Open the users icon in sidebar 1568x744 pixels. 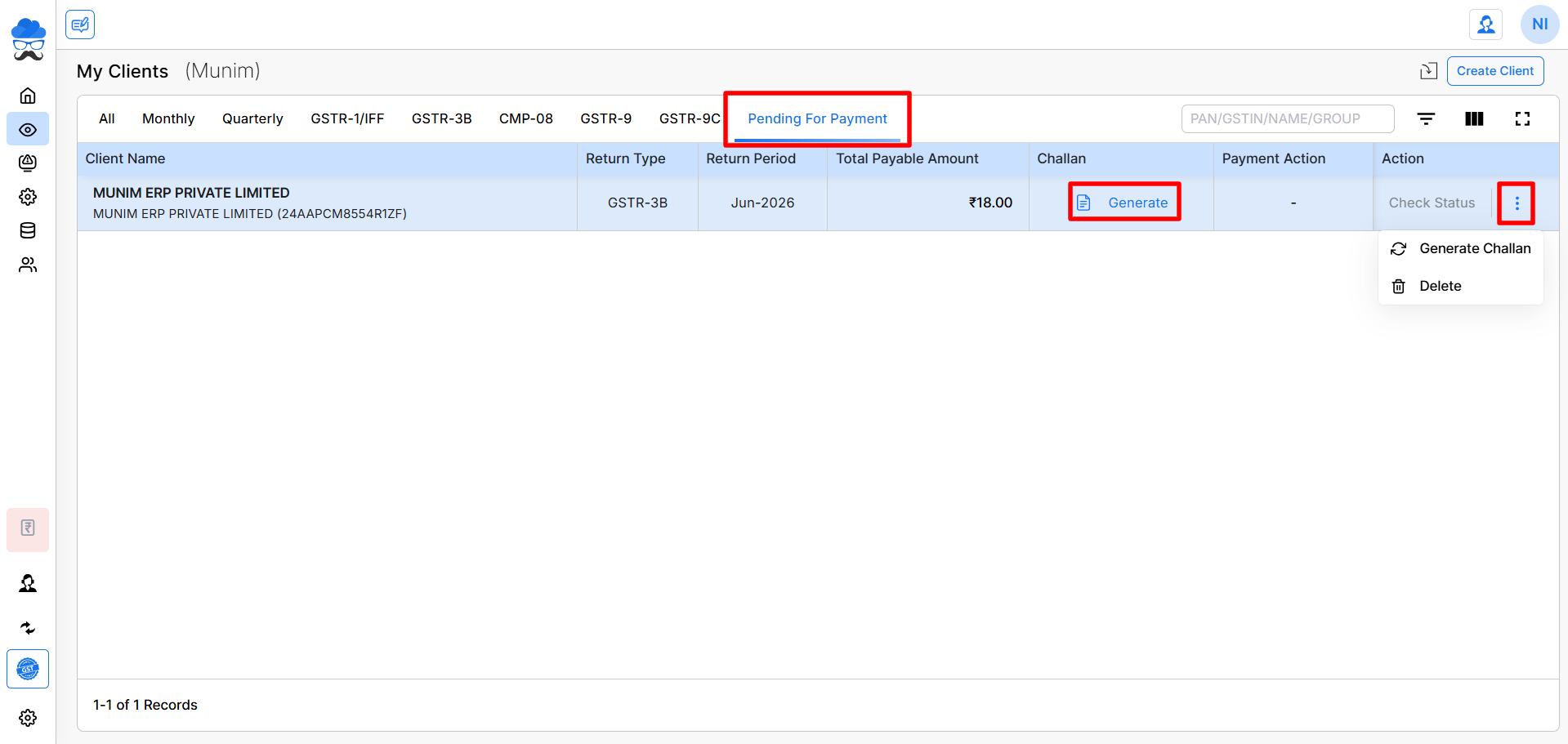click(x=28, y=265)
